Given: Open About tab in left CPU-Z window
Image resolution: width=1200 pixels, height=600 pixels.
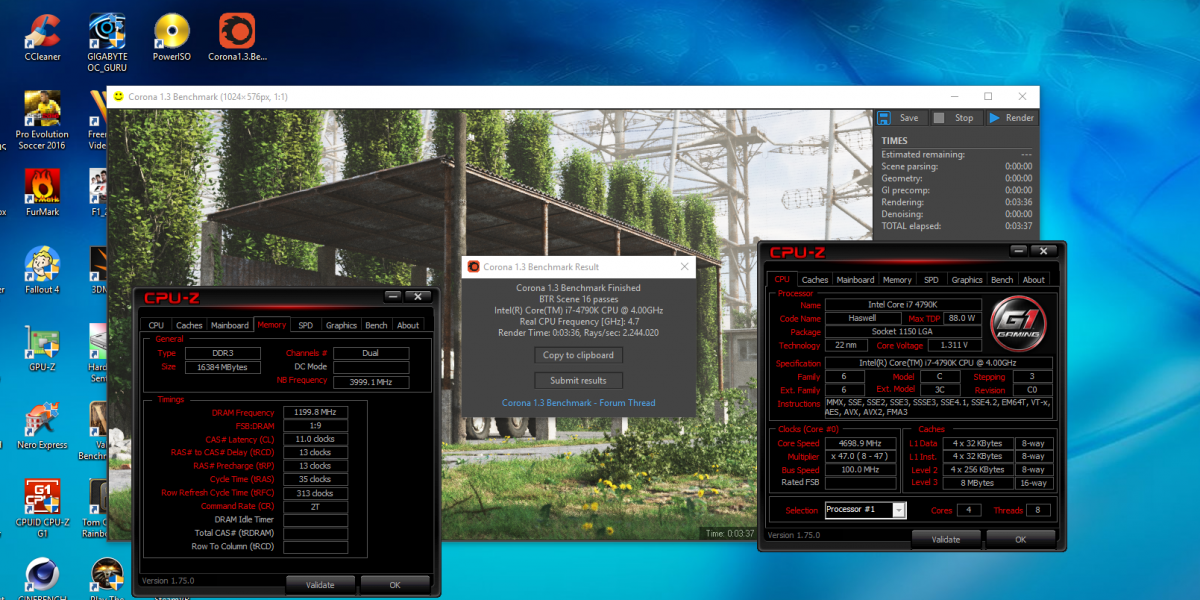Looking at the screenshot, I should [408, 325].
